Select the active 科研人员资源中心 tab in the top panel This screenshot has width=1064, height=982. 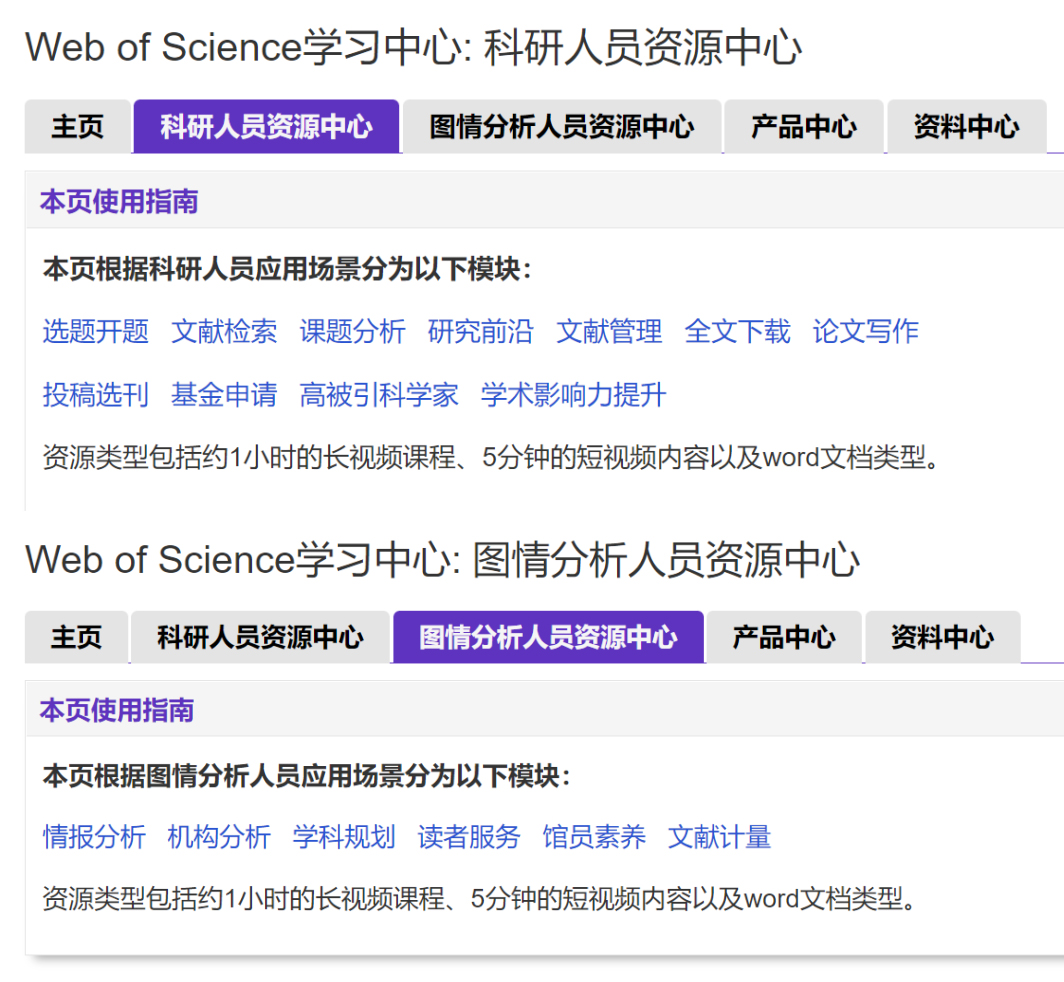click(266, 126)
